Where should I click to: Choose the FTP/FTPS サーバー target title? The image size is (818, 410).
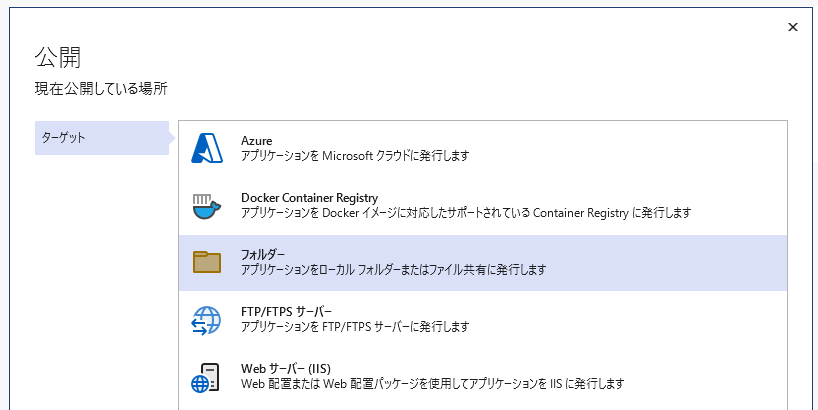click(286, 312)
